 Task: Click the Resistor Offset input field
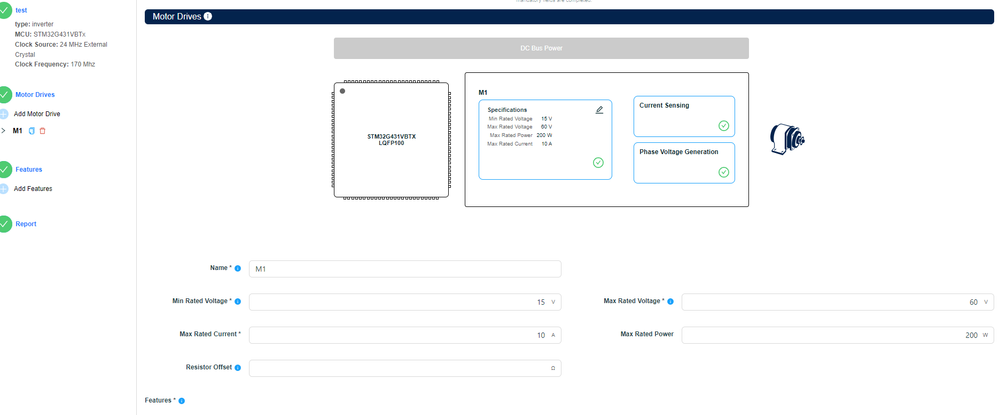coord(405,368)
